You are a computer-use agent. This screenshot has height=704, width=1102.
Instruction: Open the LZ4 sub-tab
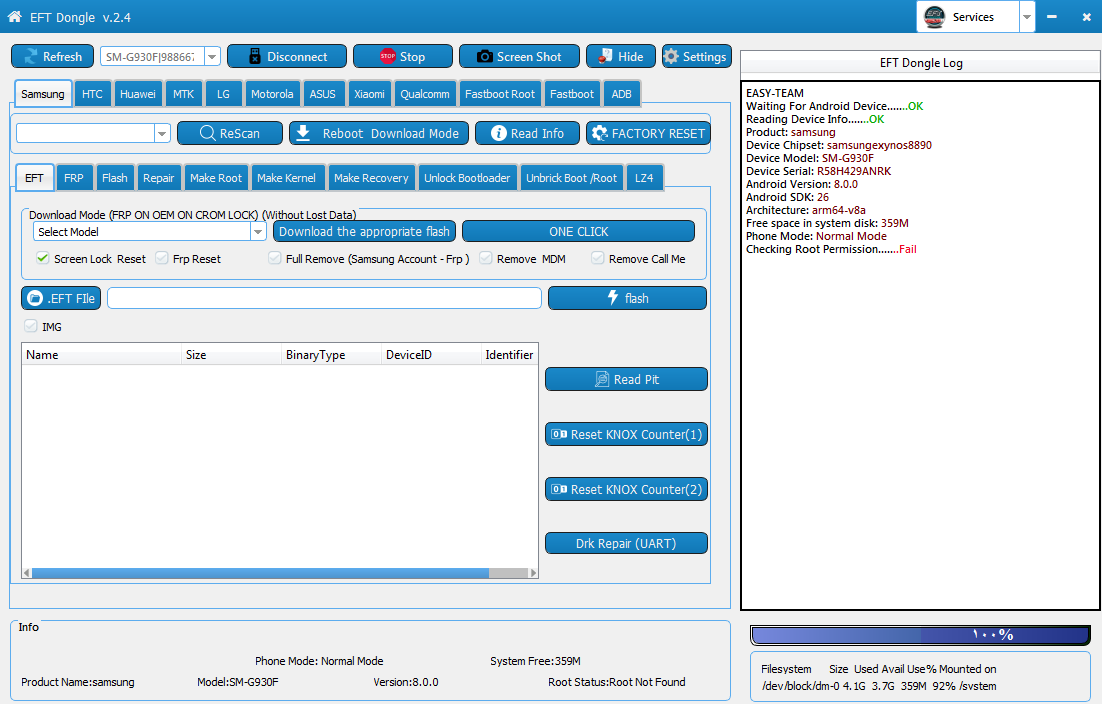tap(644, 178)
